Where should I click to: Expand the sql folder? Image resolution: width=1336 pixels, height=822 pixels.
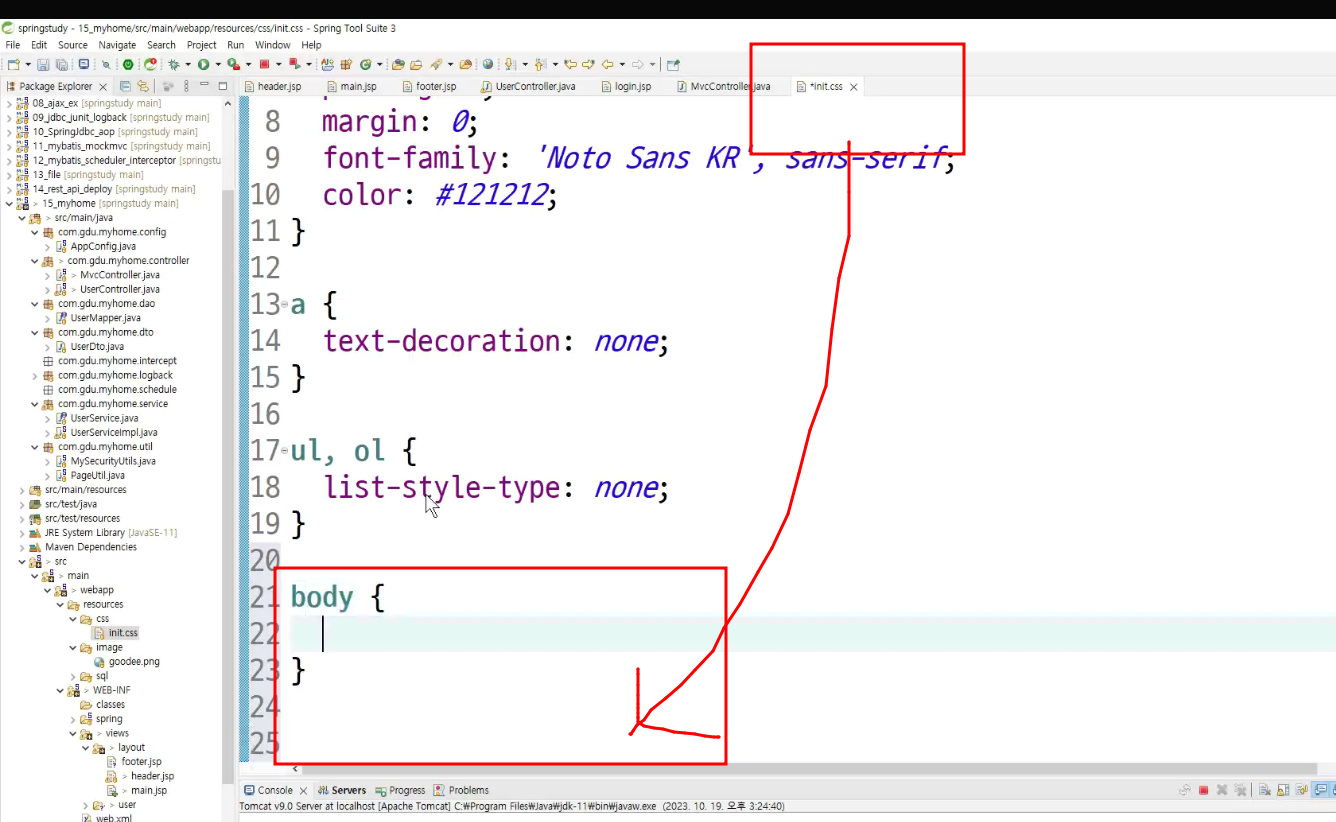(72, 676)
